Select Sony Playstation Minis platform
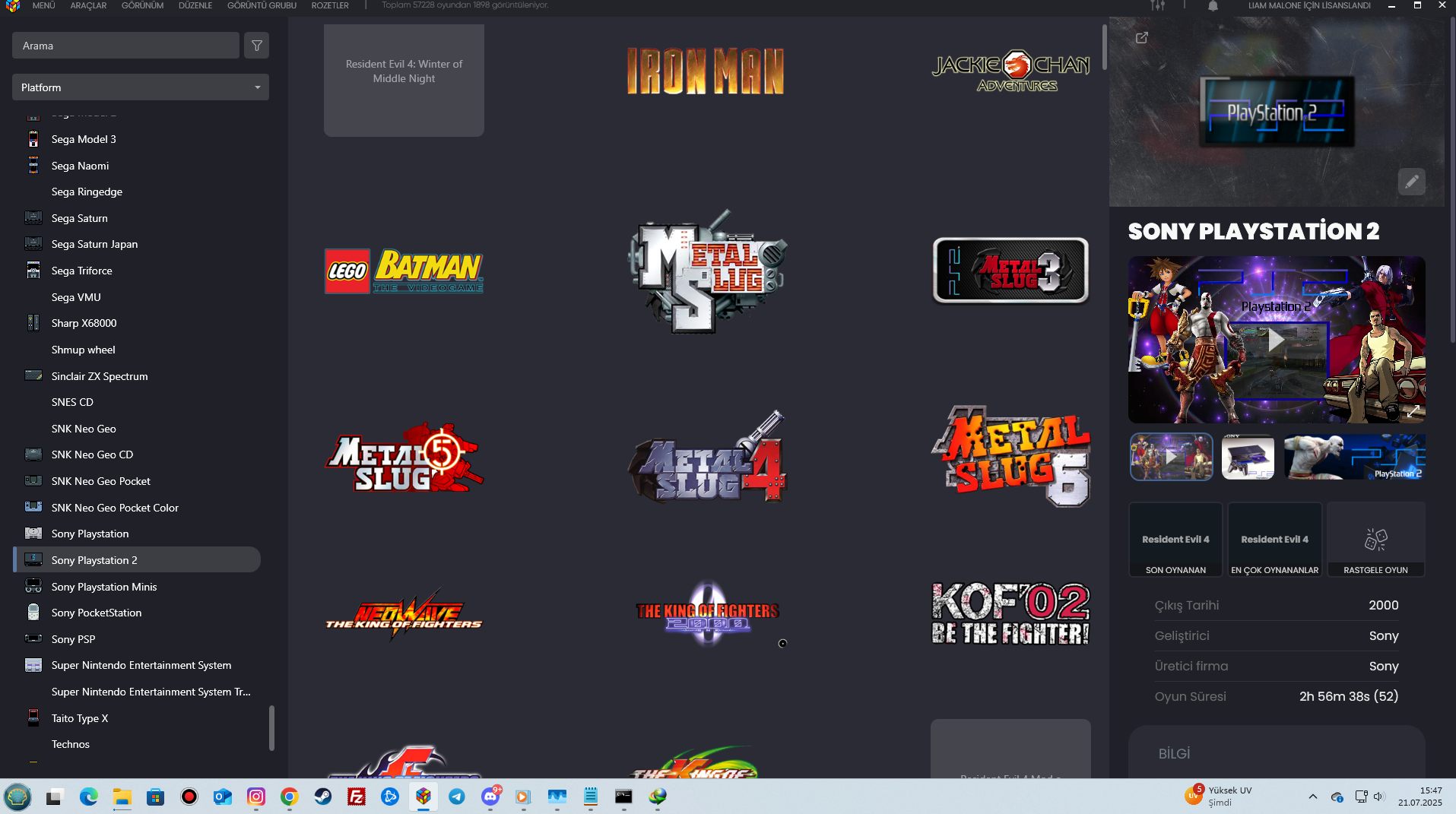 104,587
